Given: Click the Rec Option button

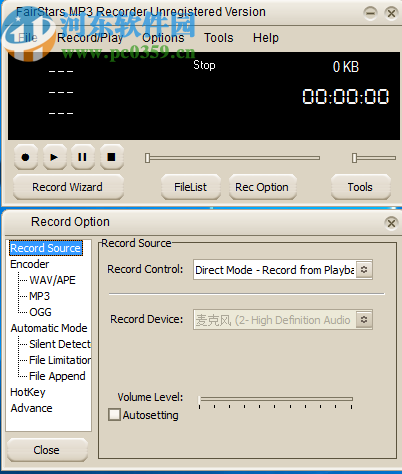Looking at the screenshot, I should [262, 187].
